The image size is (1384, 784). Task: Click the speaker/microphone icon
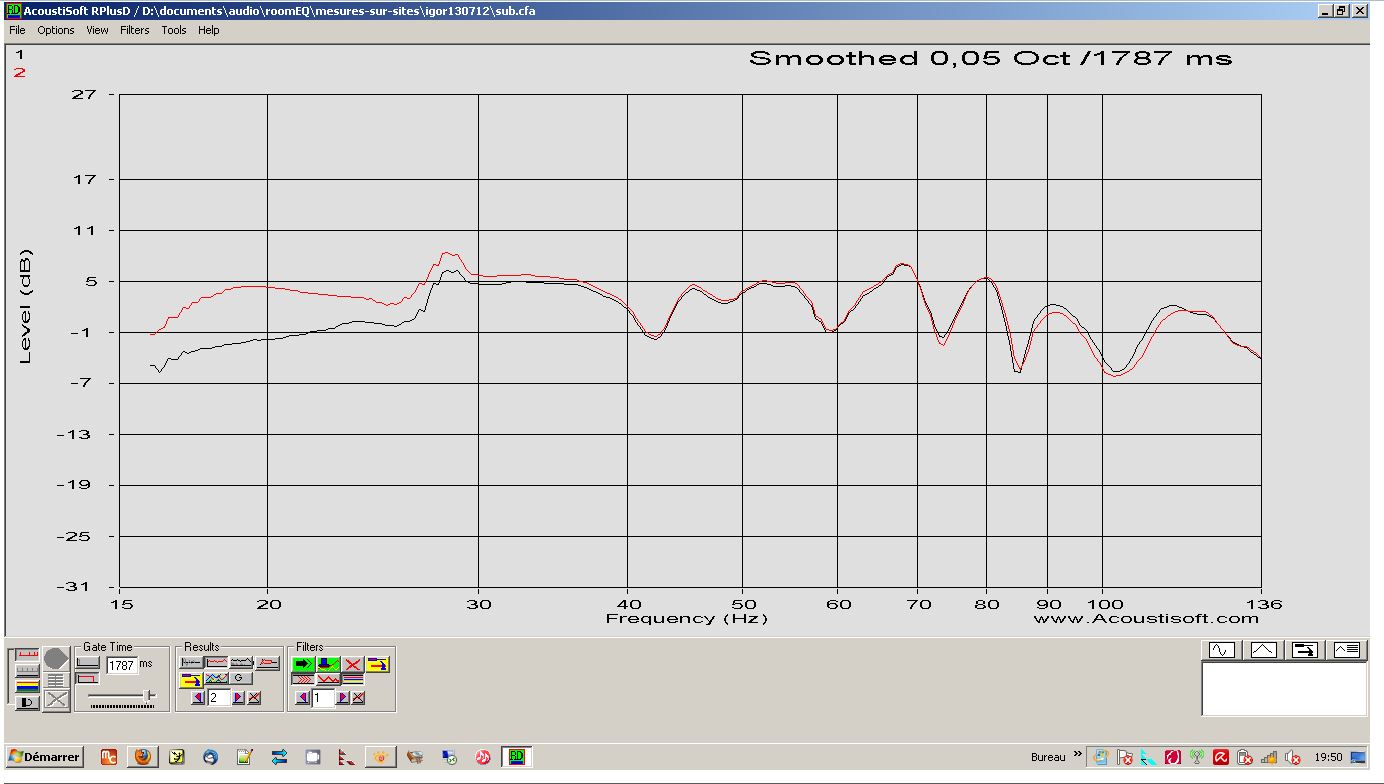27,702
